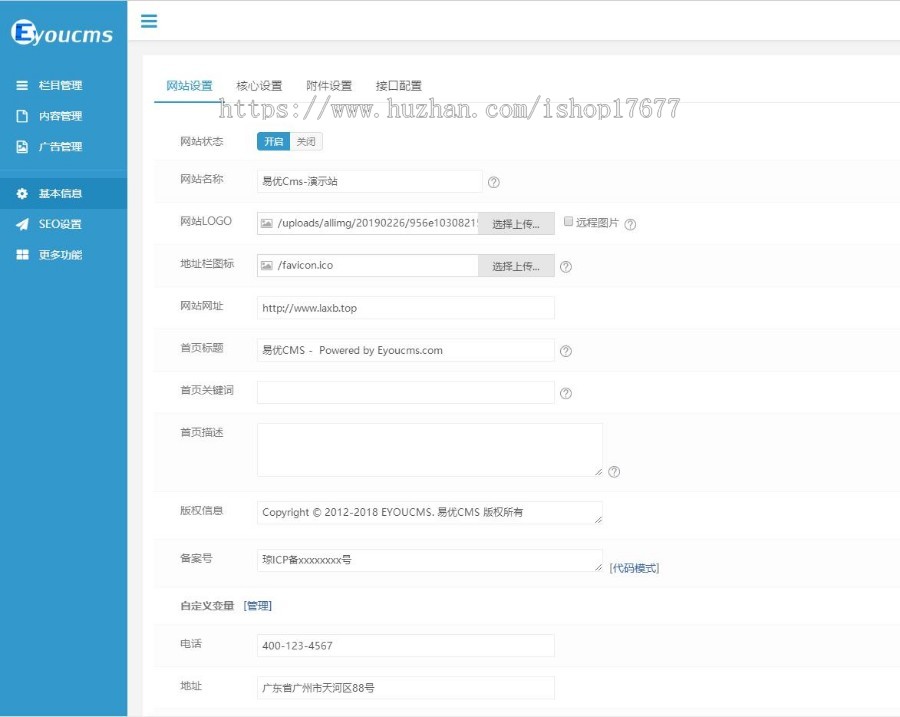Click the 栏目管理 list icon
Image resolution: width=900 pixels, height=717 pixels.
(22, 86)
